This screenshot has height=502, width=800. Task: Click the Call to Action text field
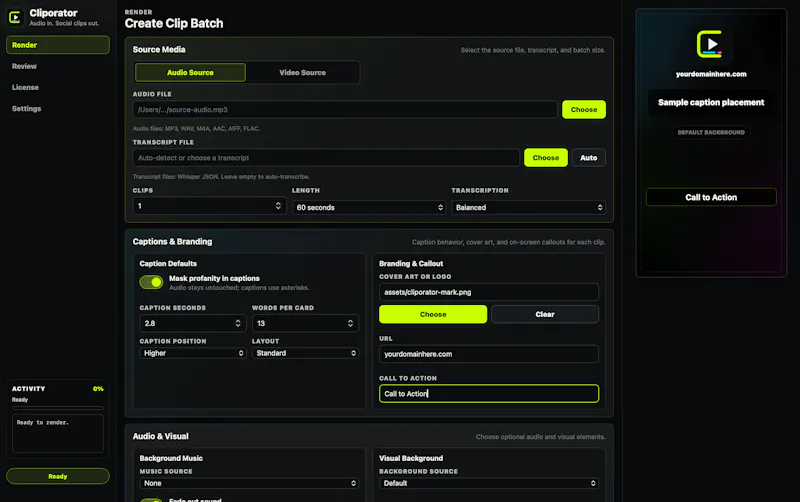pos(488,394)
